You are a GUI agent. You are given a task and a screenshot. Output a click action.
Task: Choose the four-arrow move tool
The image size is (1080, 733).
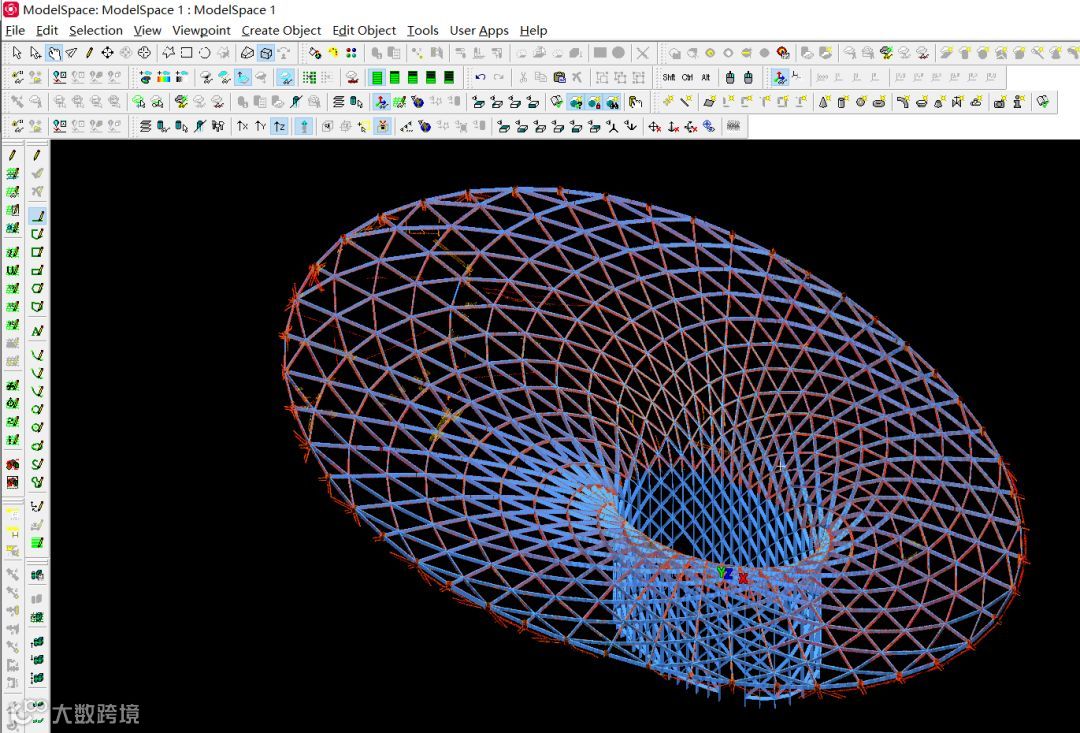(x=107, y=52)
